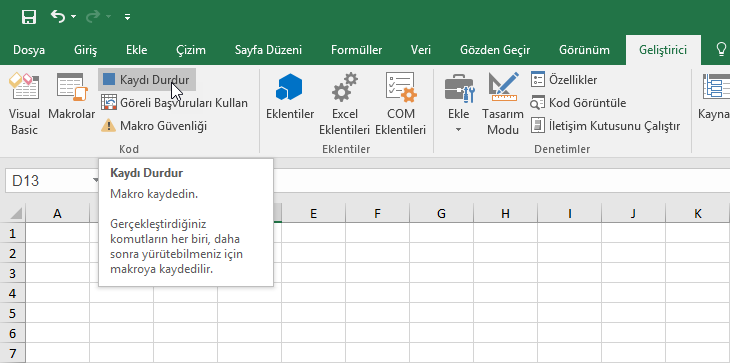Select column J header

click(633, 214)
